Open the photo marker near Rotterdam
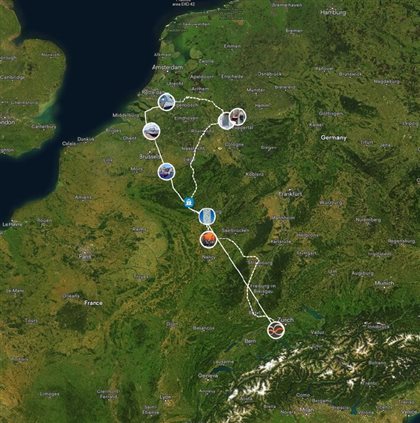The height and width of the screenshot is (423, 420). tap(166, 102)
